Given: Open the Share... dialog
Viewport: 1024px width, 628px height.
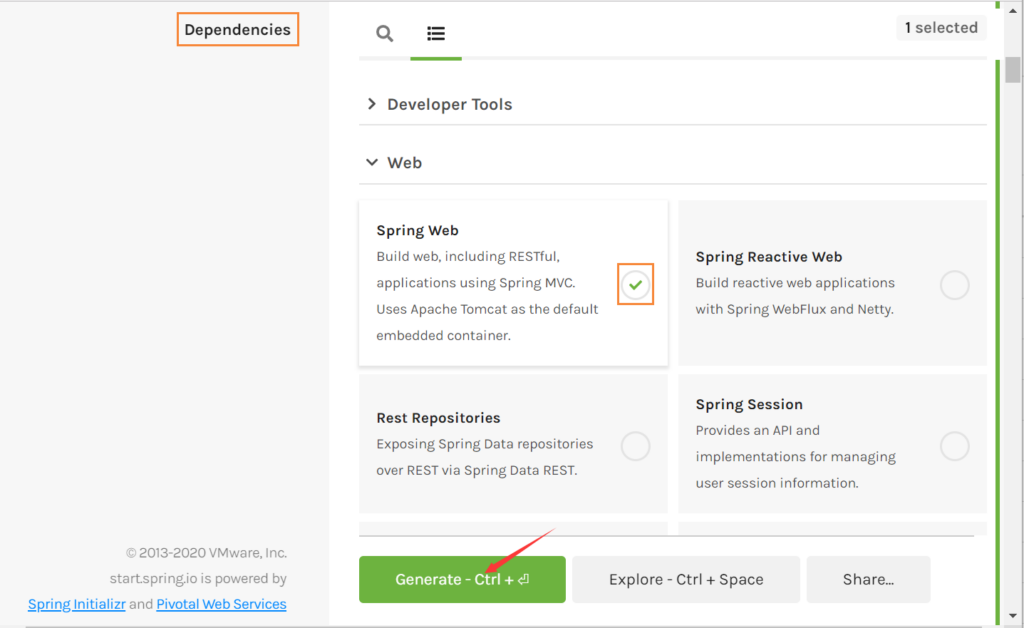Looking at the screenshot, I should tap(868, 579).
